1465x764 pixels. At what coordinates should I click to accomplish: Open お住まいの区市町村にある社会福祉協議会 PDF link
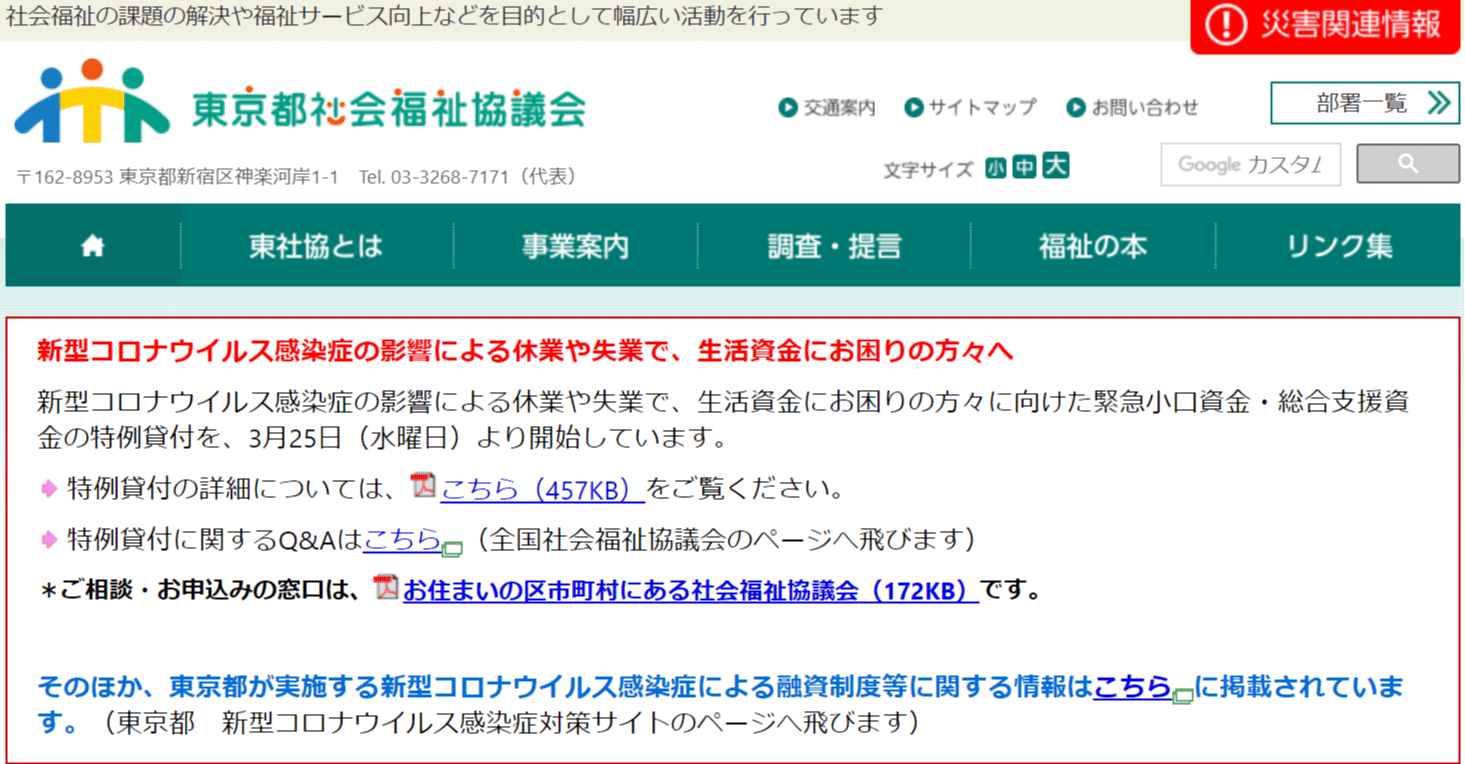click(x=690, y=591)
